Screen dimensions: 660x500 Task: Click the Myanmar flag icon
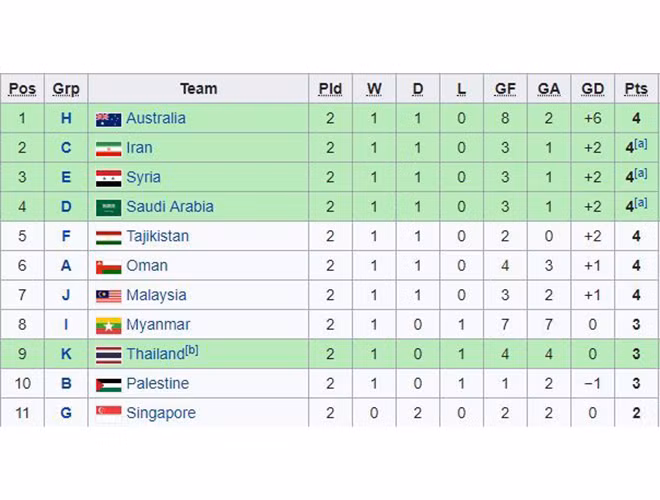[108, 326]
